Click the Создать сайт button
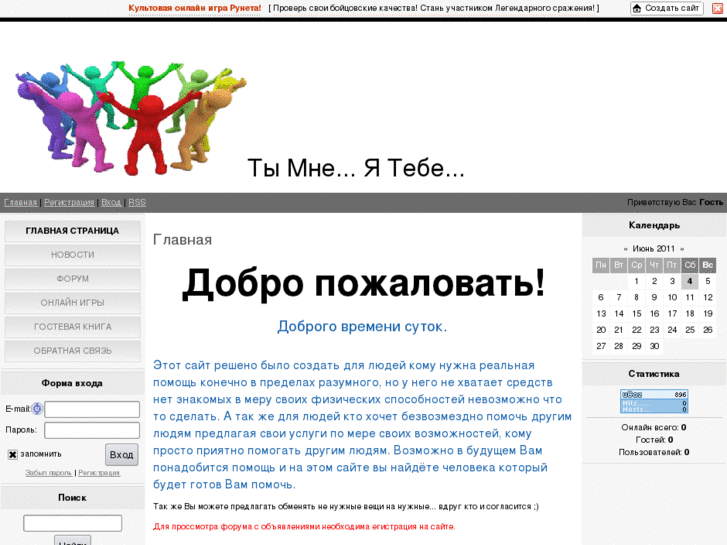Image resolution: width=727 pixels, height=545 pixels. [x=667, y=8]
